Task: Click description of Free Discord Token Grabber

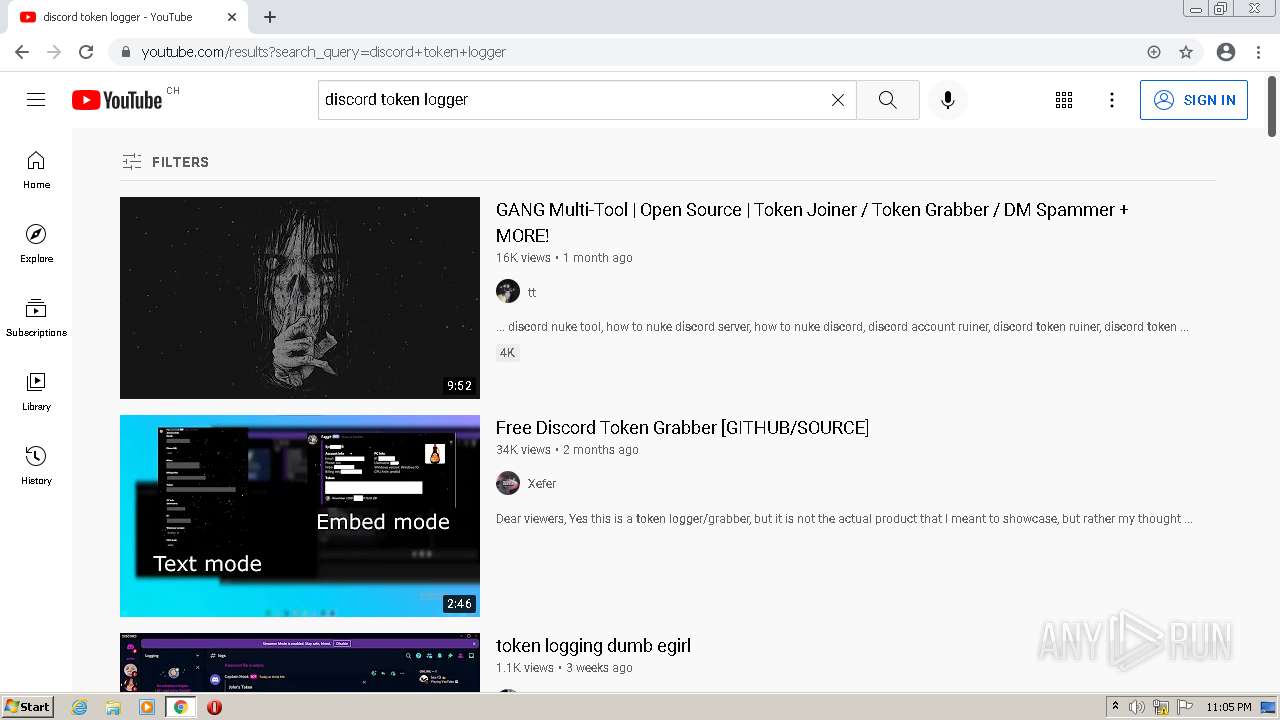Action: [844, 519]
